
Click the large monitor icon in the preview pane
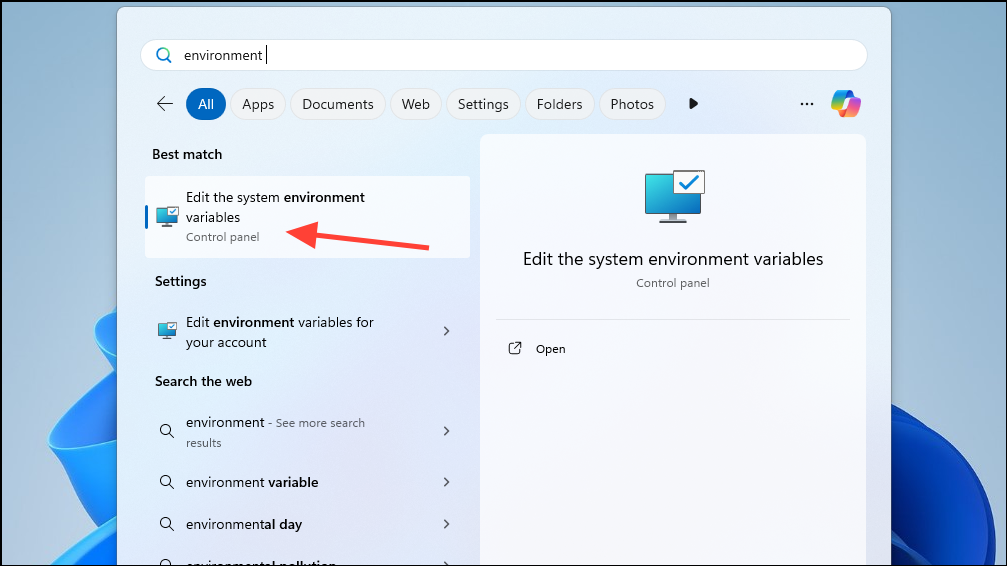674,197
